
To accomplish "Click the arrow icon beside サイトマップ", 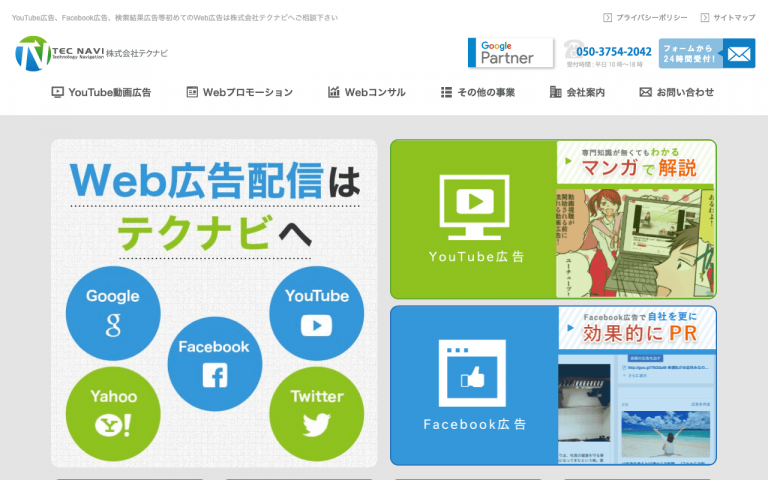I will 705,18.
